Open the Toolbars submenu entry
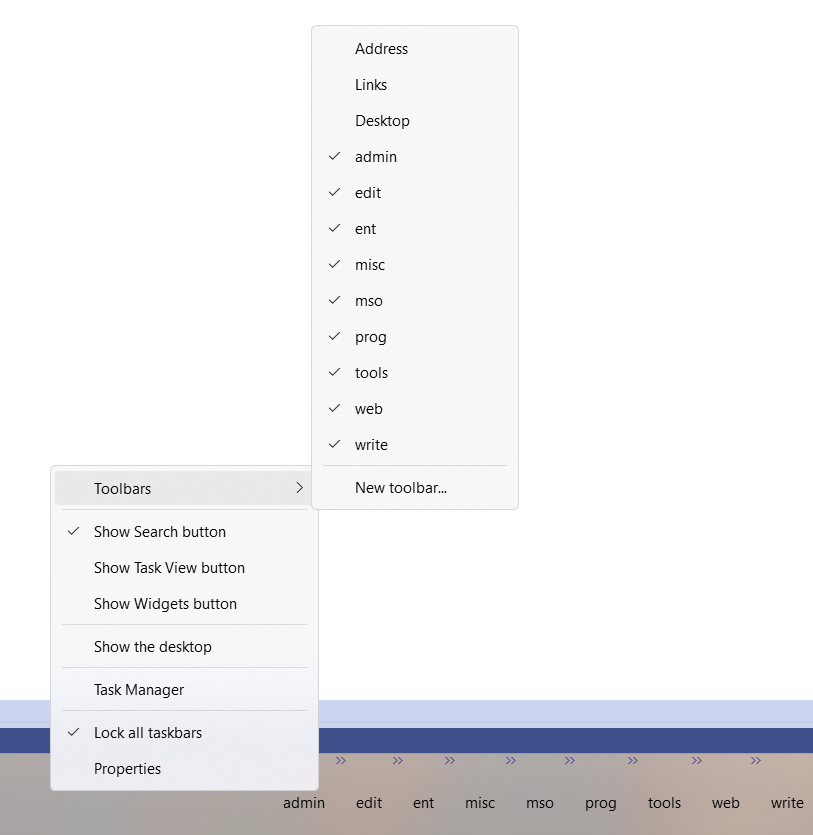The height and width of the screenshot is (835, 813). [x=183, y=488]
